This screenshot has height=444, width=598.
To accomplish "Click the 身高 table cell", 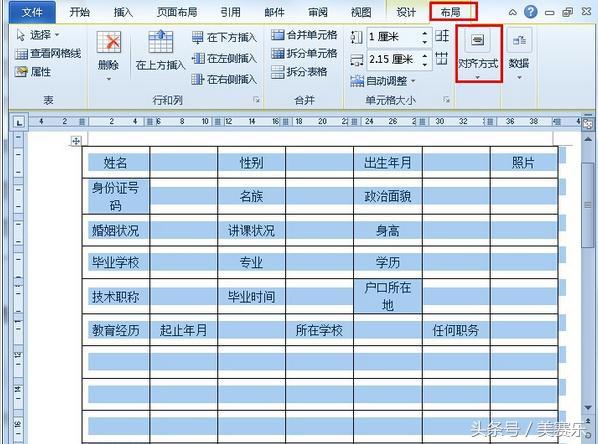I will pyautogui.click(x=387, y=230).
